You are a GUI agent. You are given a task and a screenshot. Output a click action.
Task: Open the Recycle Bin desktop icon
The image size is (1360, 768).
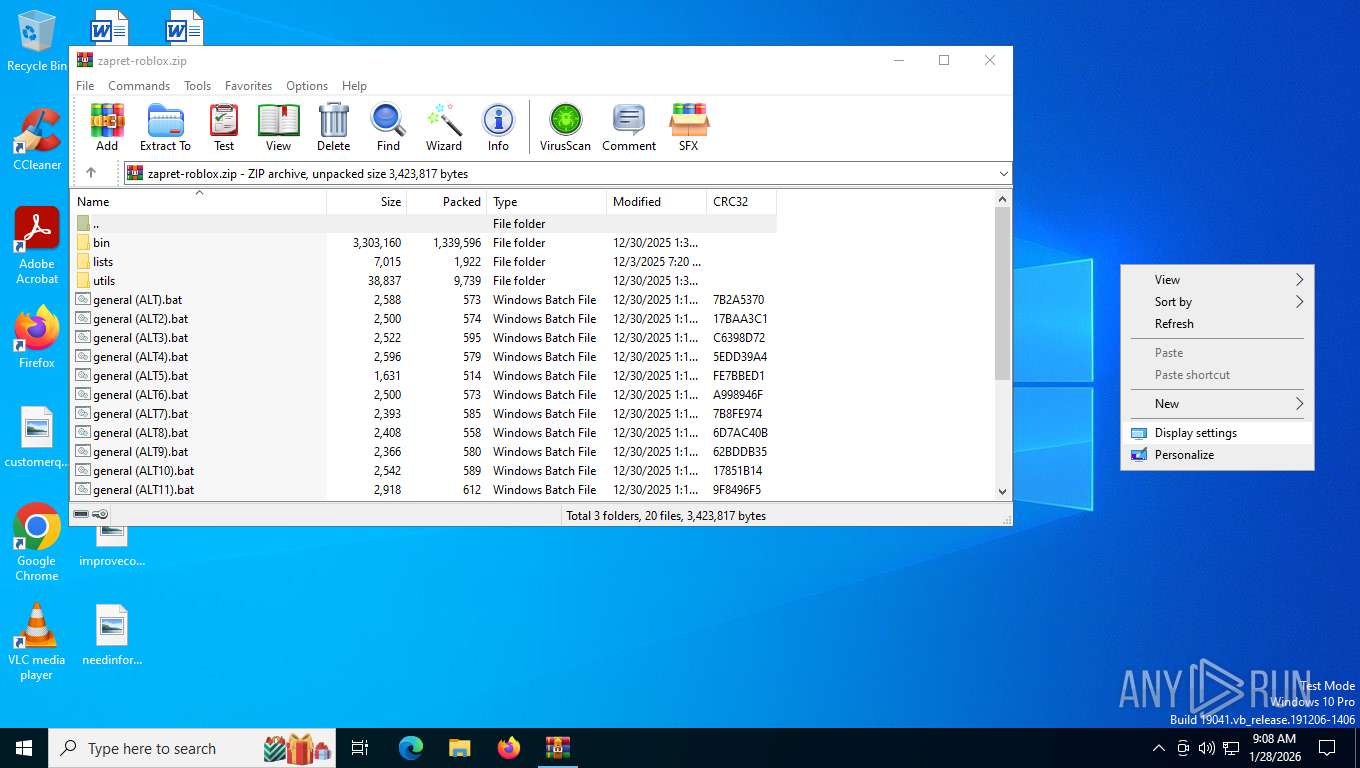click(x=37, y=42)
